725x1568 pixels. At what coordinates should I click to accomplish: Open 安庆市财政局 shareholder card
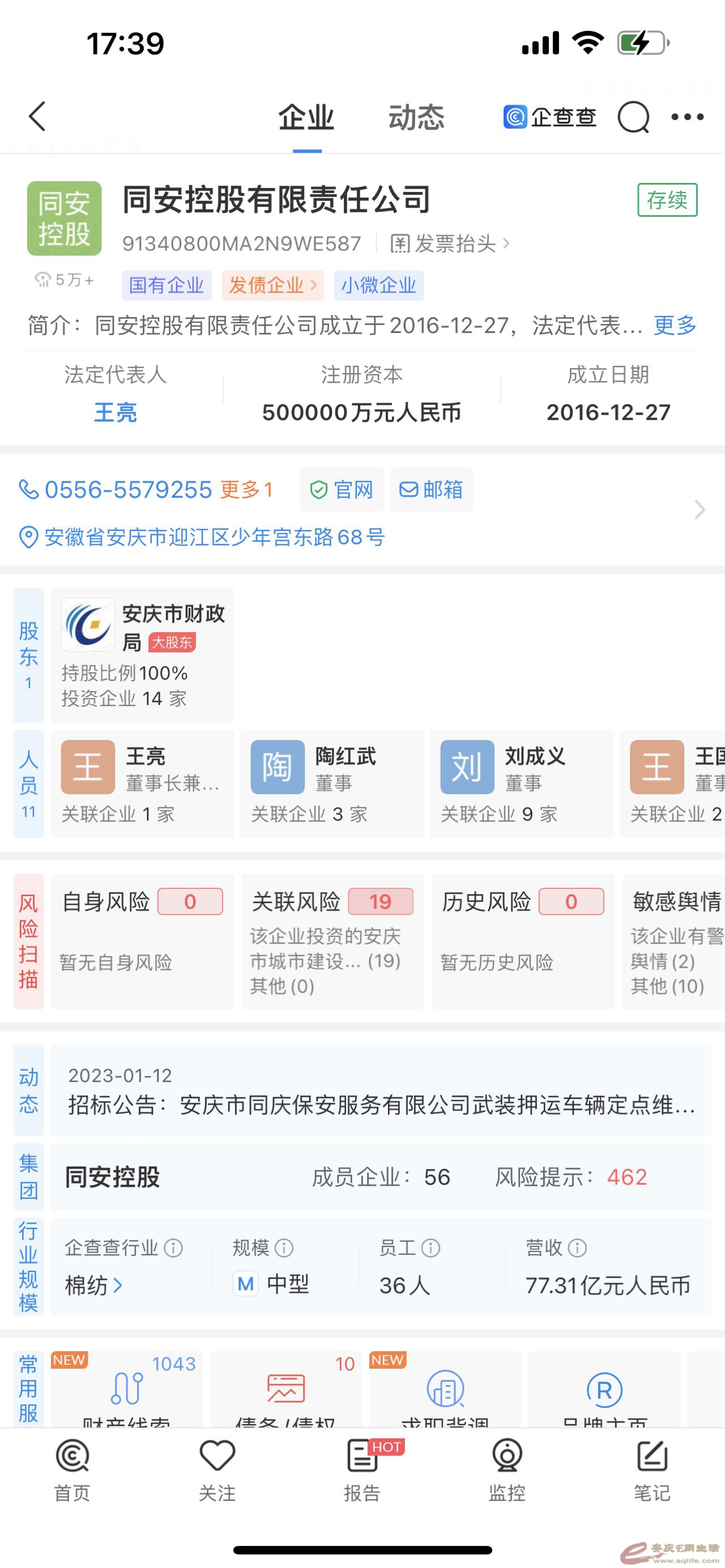click(142, 655)
